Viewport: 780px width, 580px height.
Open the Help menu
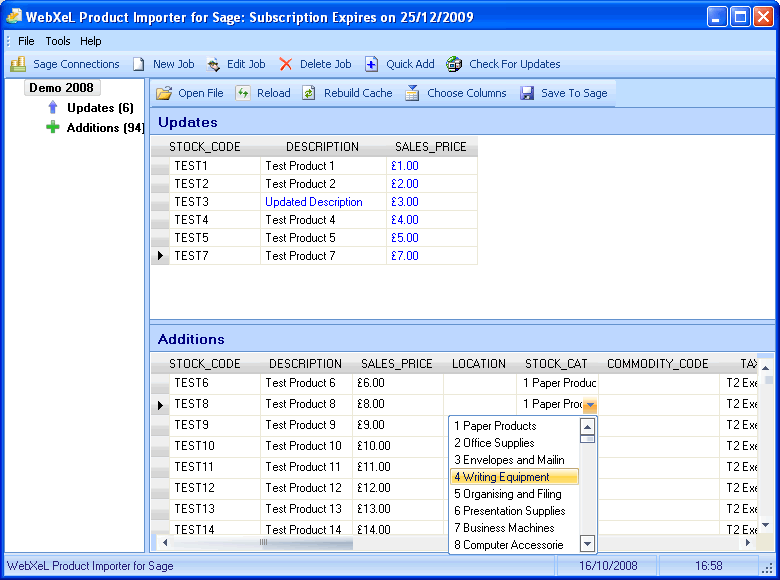pos(91,41)
